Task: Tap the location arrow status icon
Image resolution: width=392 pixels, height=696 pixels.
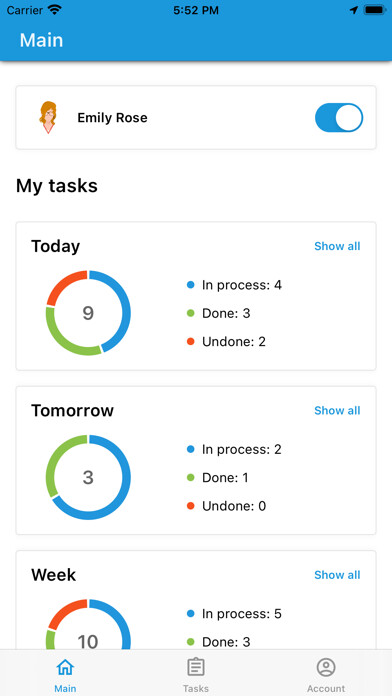Action: click(353, 10)
